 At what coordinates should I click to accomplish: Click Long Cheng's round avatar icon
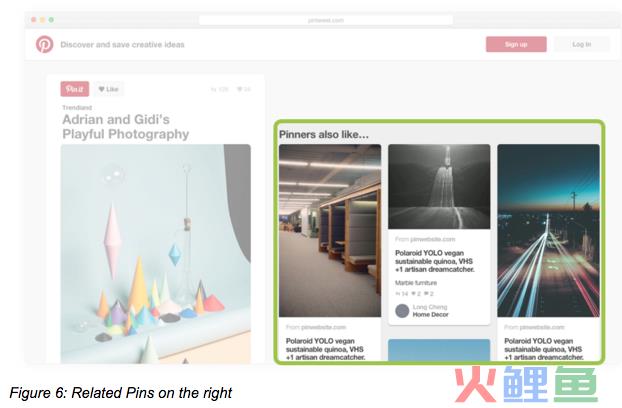[x=402, y=310]
